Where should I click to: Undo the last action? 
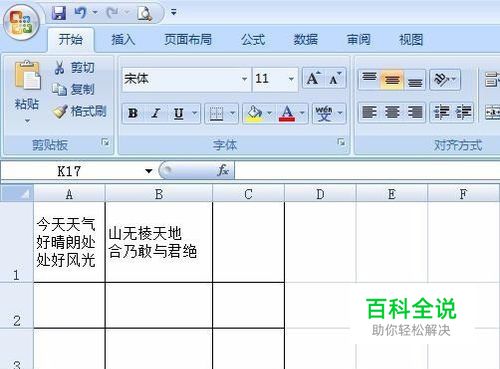[x=81, y=13]
